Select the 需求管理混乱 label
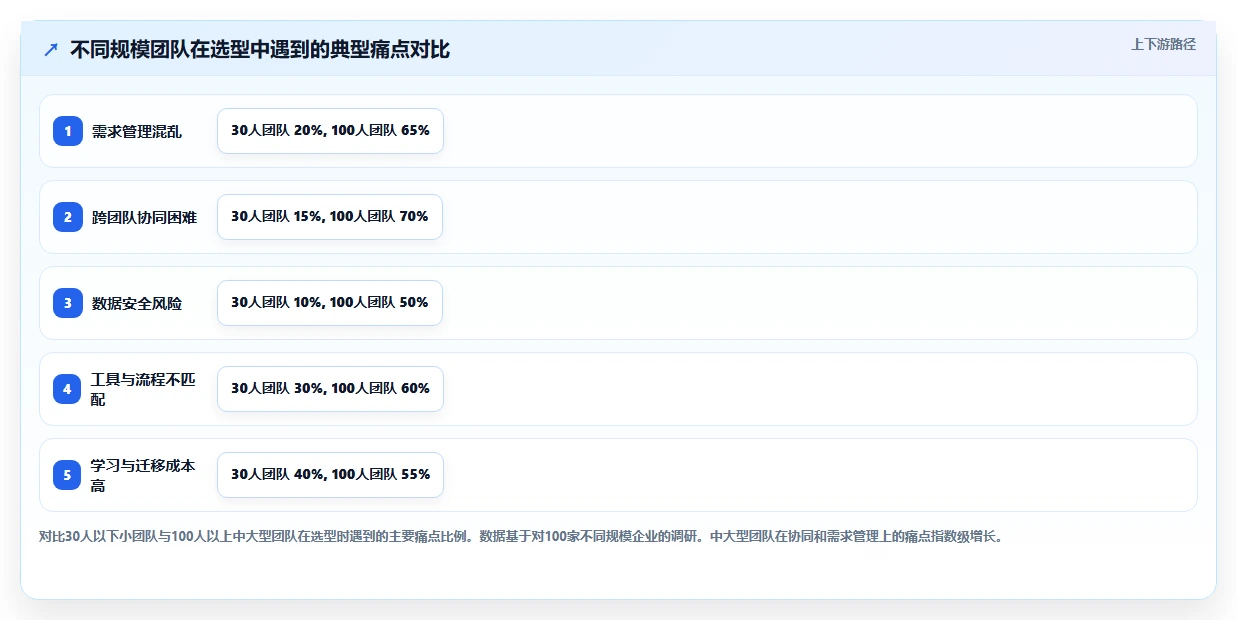 click(137, 131)
